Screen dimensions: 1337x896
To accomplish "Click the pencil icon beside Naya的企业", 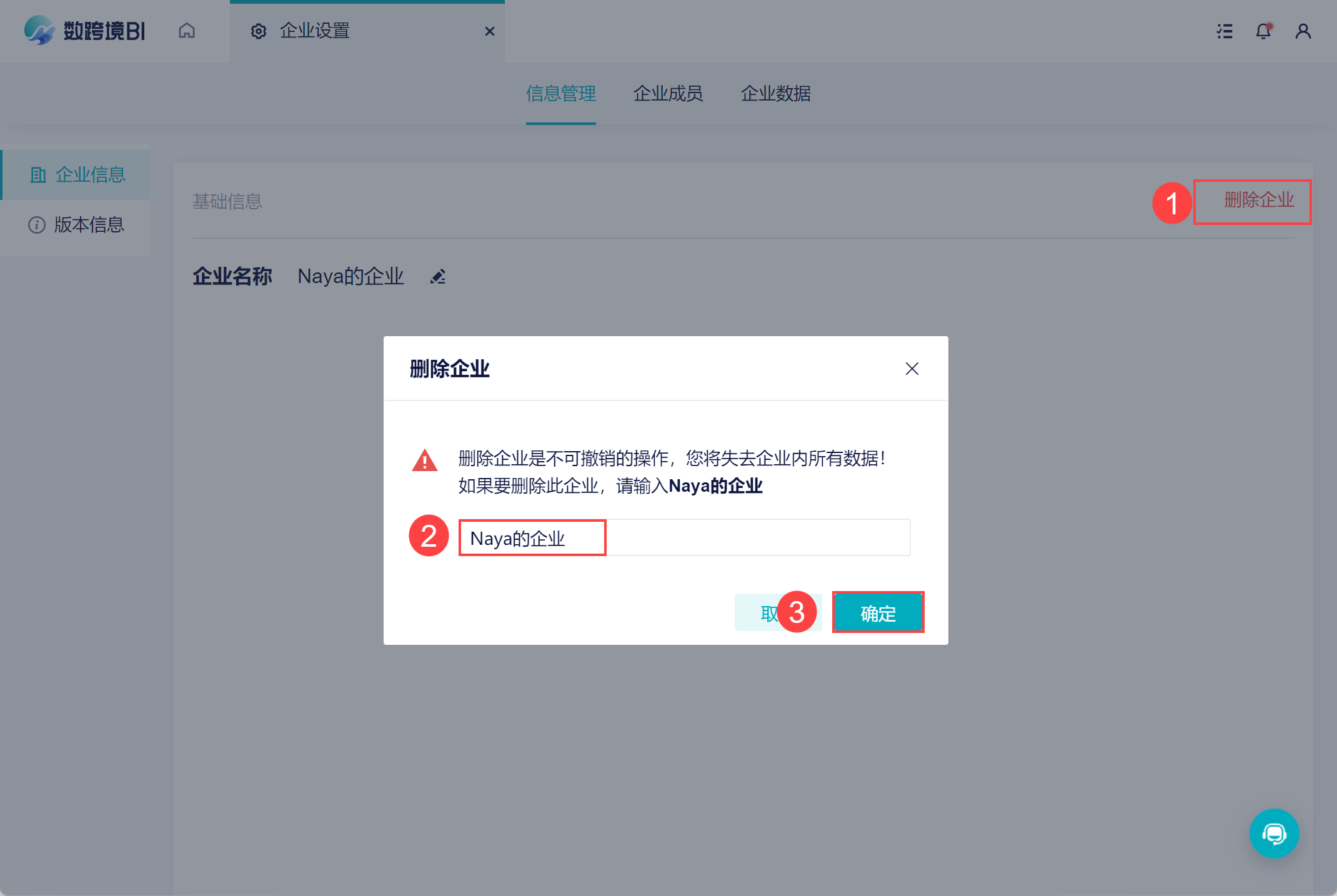I will [x=438, y=276].
